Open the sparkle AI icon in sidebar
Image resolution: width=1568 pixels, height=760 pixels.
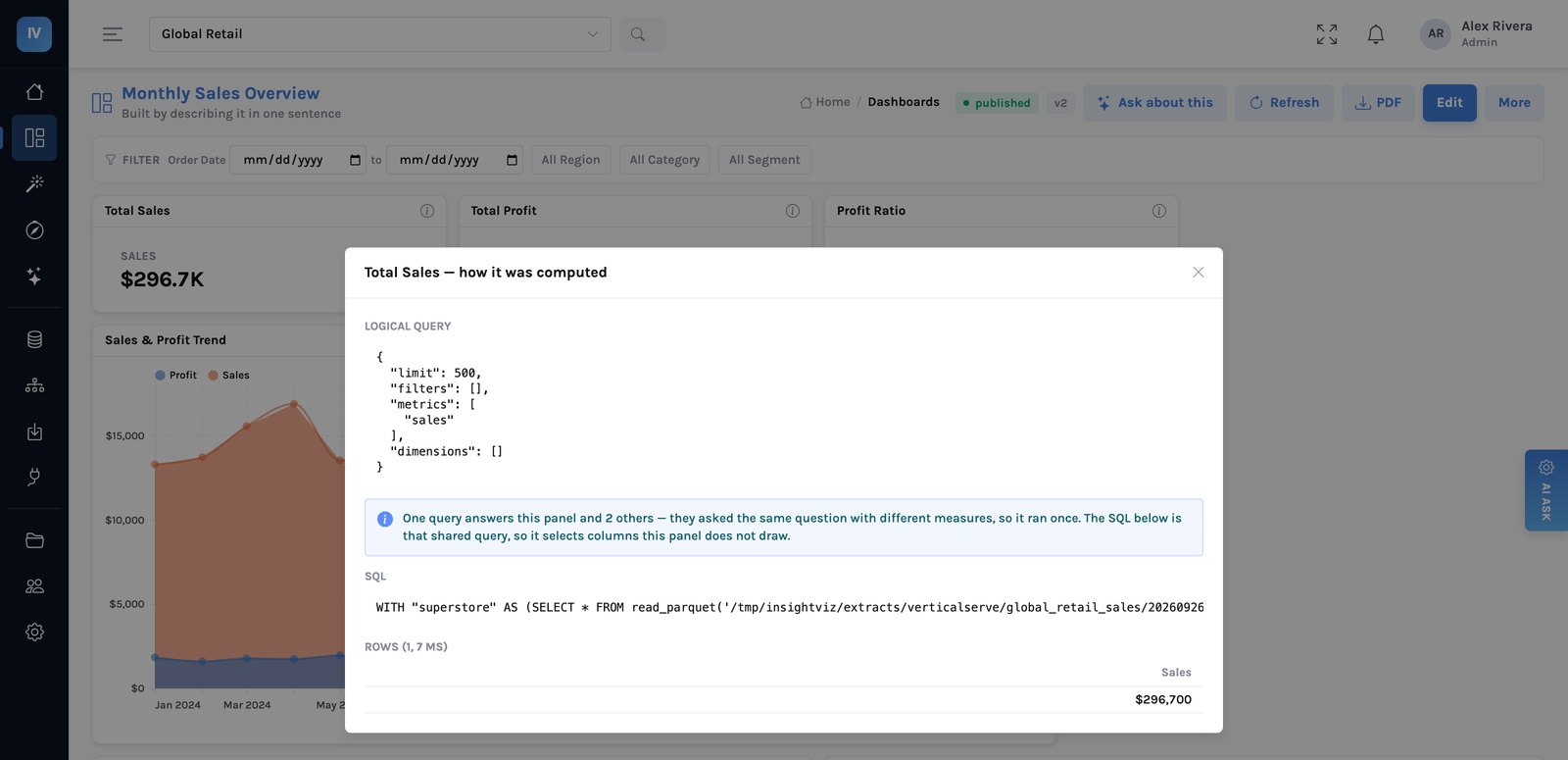[34, 276]
